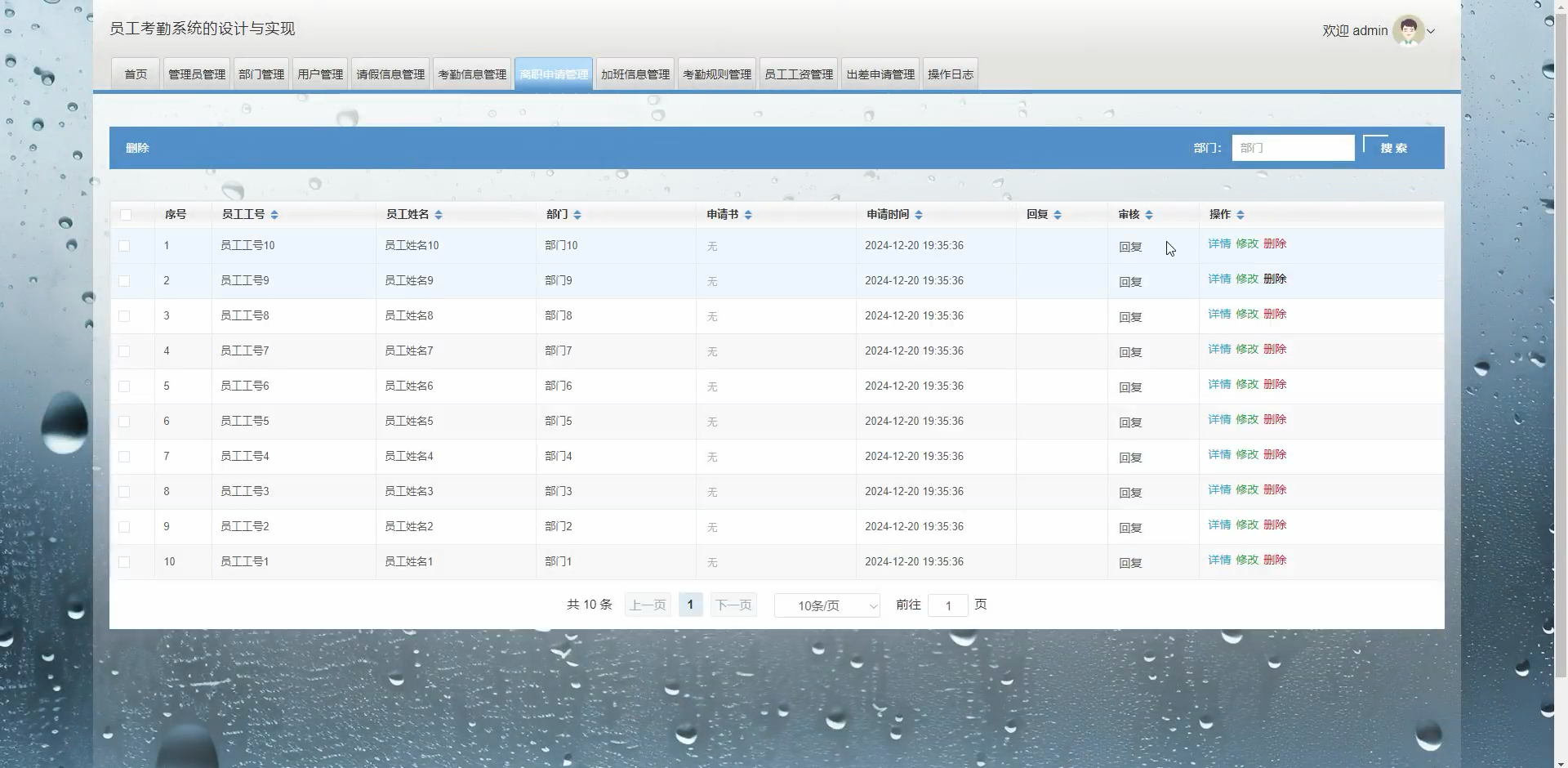Click the 删除 button in blue toolbar
The height and width of the screenshot is (768, 1568).
[x=137, y=148]
